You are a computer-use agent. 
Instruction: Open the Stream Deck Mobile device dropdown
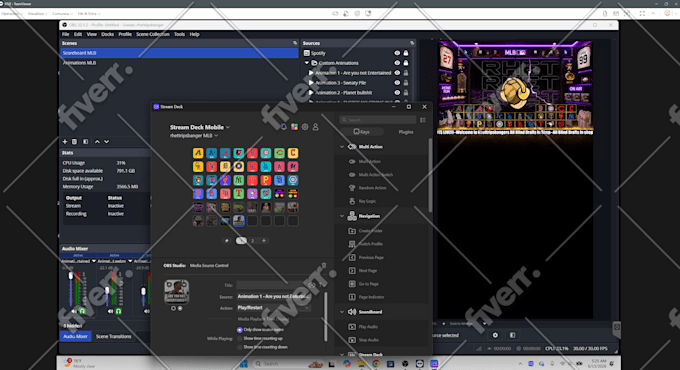[x=200, y=127]
